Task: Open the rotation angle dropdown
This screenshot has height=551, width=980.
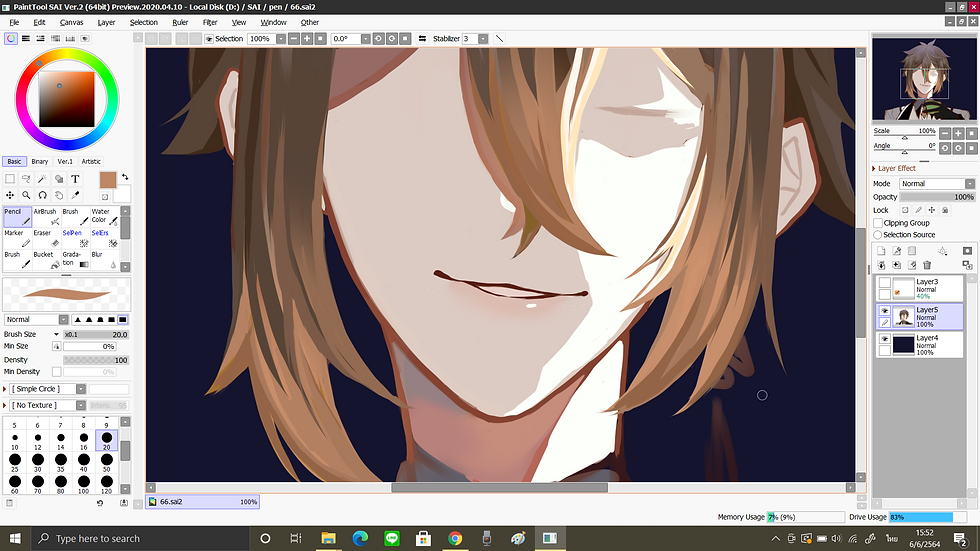Action: click(366, 39)
